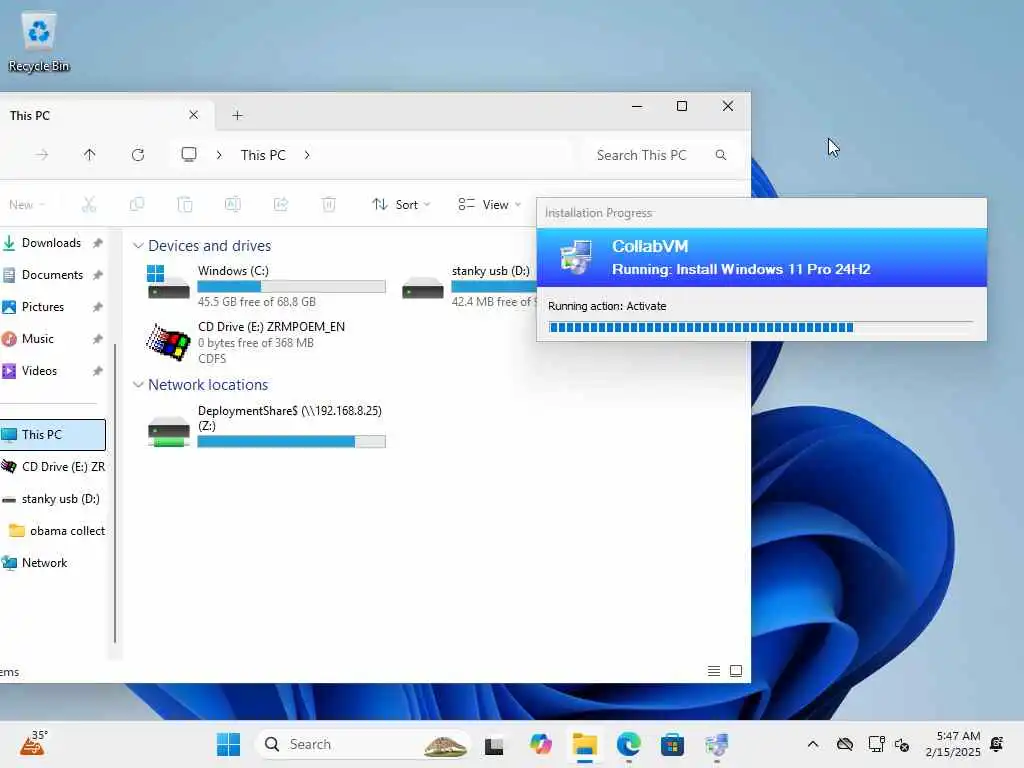Click the Share icon in the toolbar
This screenshot has height=768, width=1024.
(281, 204)
